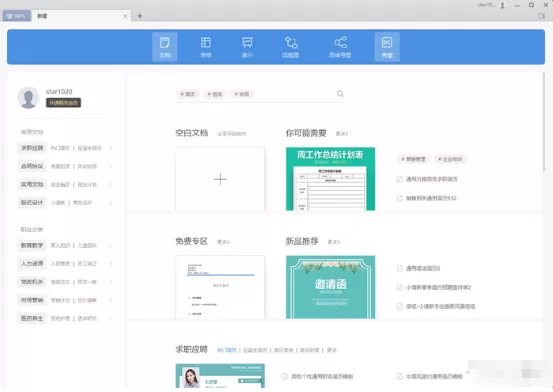Expand the chevron on the 市场营销 row
This screenshot has height=392, width=553.
[111, 301]
